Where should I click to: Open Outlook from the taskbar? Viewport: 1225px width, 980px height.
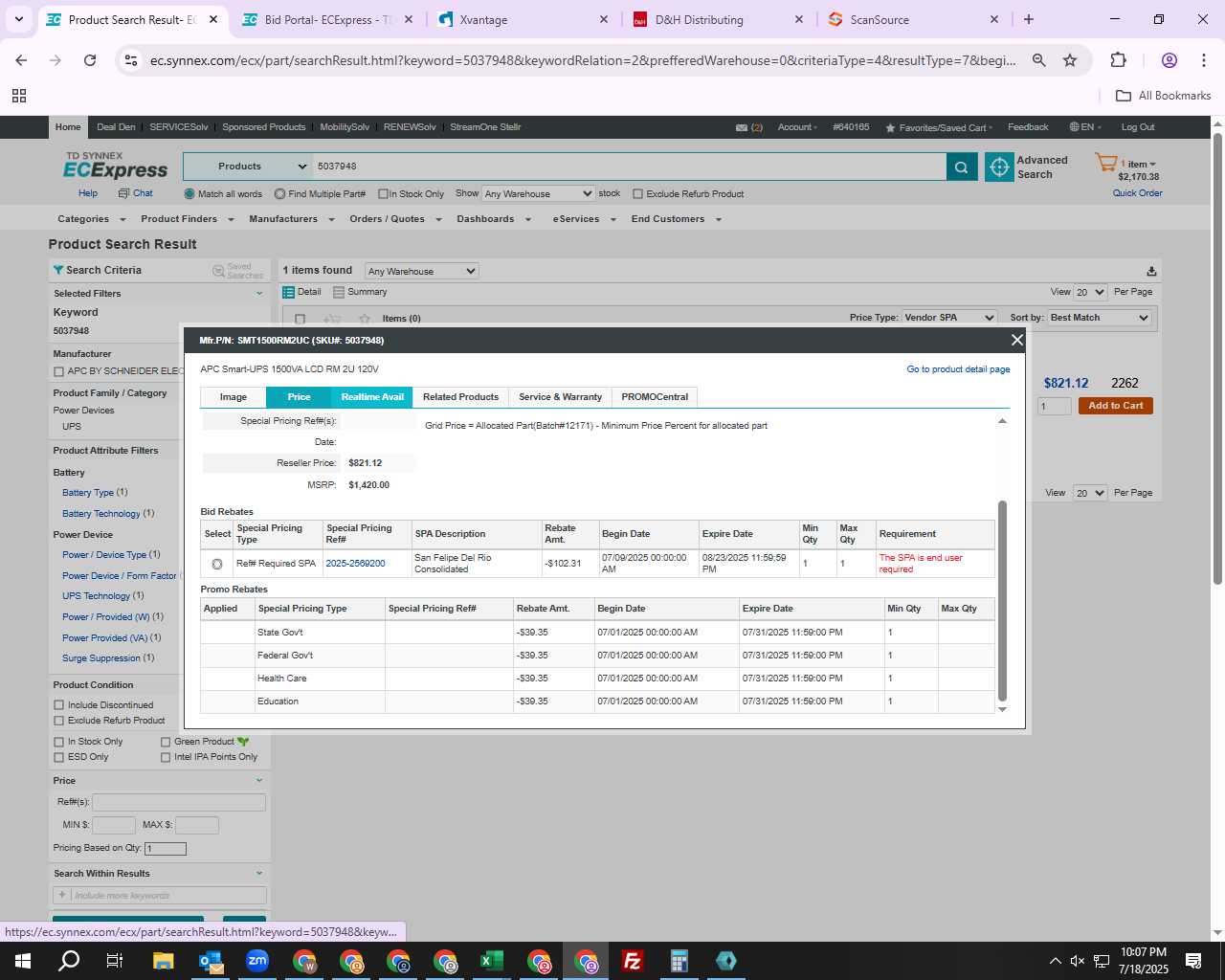tap(211, 961)
